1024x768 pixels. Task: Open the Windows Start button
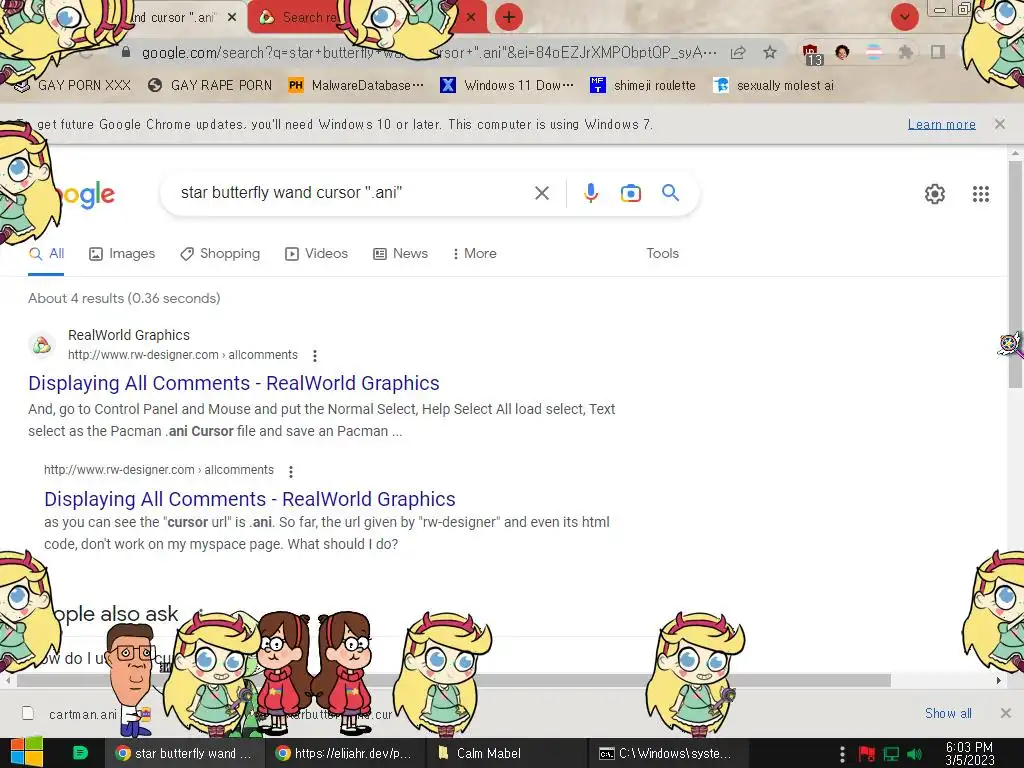pos(26,752)
